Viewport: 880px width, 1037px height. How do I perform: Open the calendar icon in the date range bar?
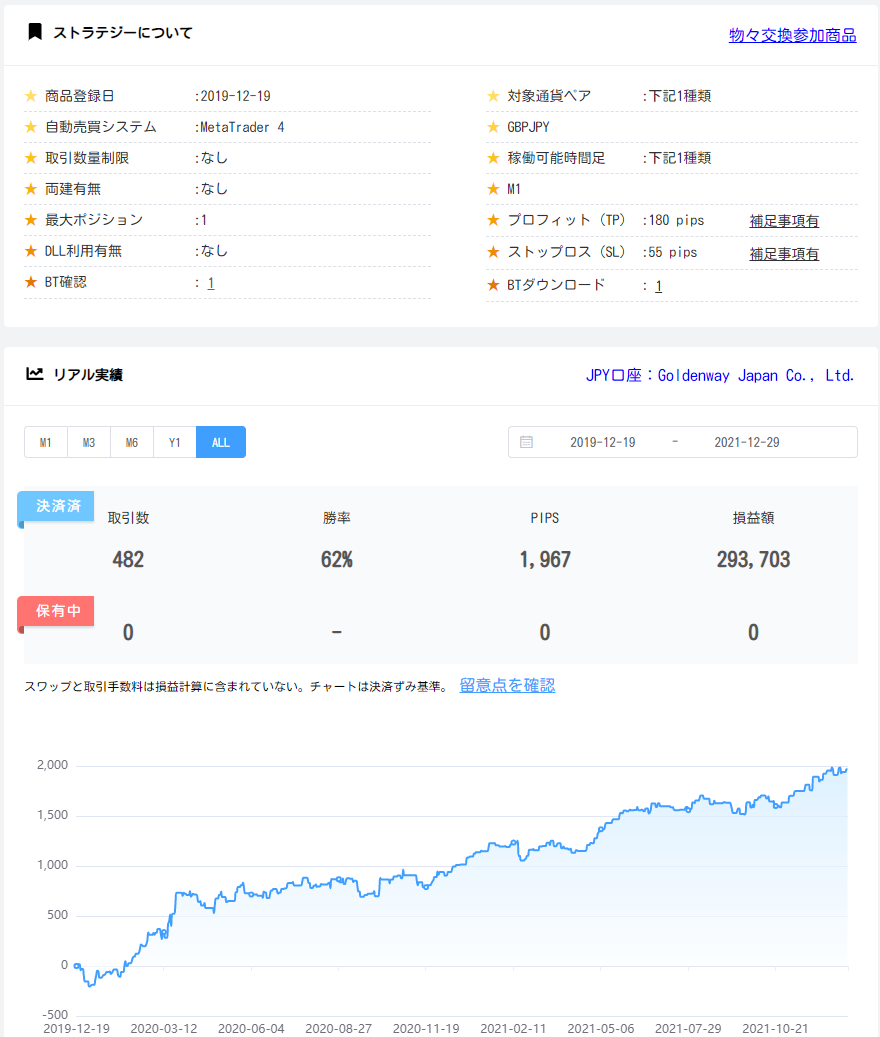[527, 441]
